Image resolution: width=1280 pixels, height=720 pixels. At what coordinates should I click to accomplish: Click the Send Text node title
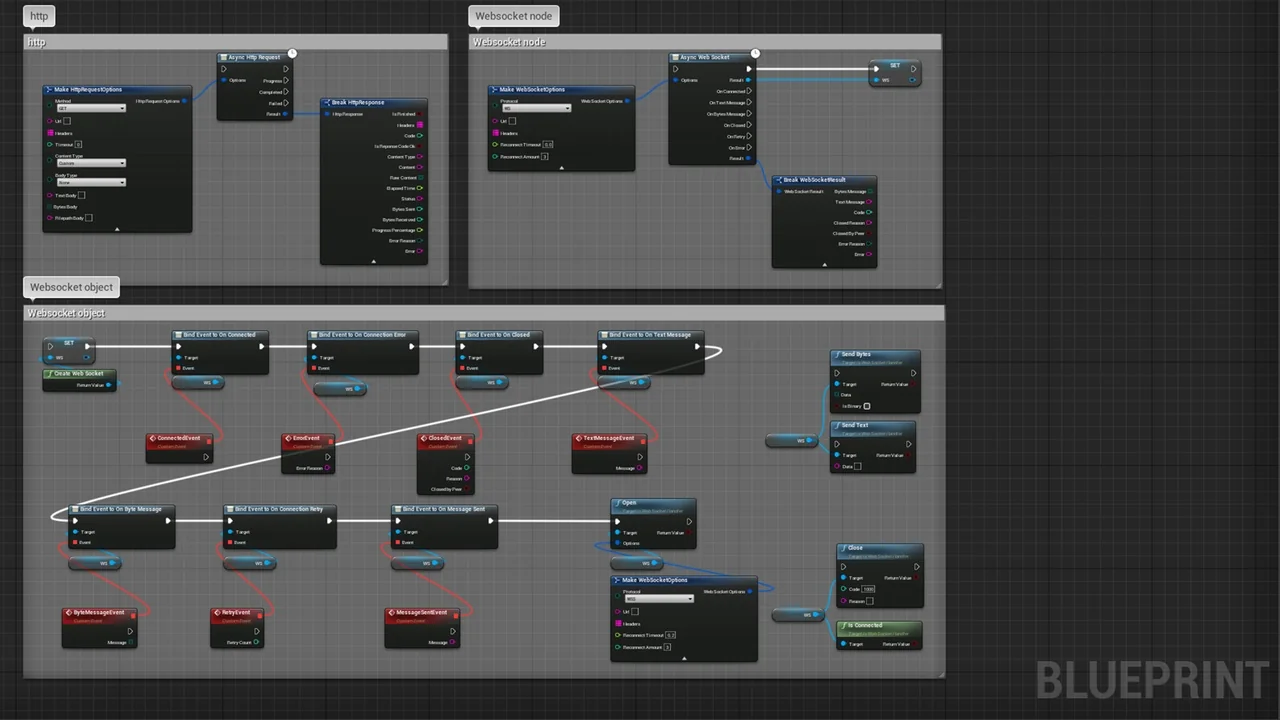855,425
